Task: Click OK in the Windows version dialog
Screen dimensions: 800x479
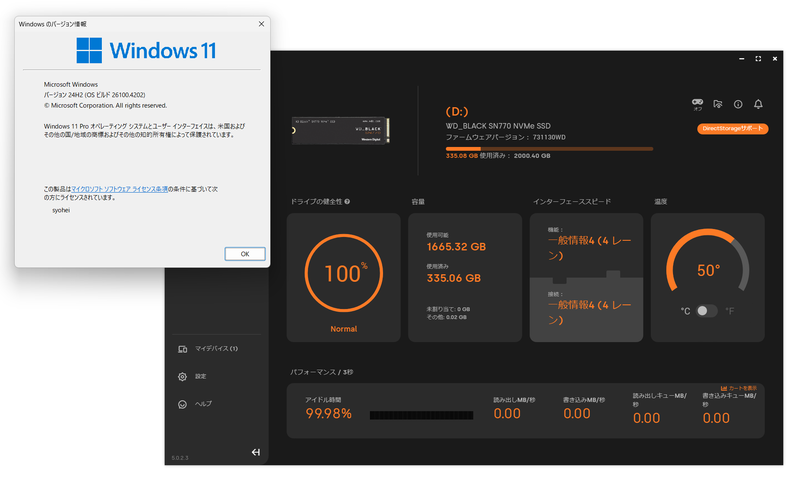Action: (245, 254)
